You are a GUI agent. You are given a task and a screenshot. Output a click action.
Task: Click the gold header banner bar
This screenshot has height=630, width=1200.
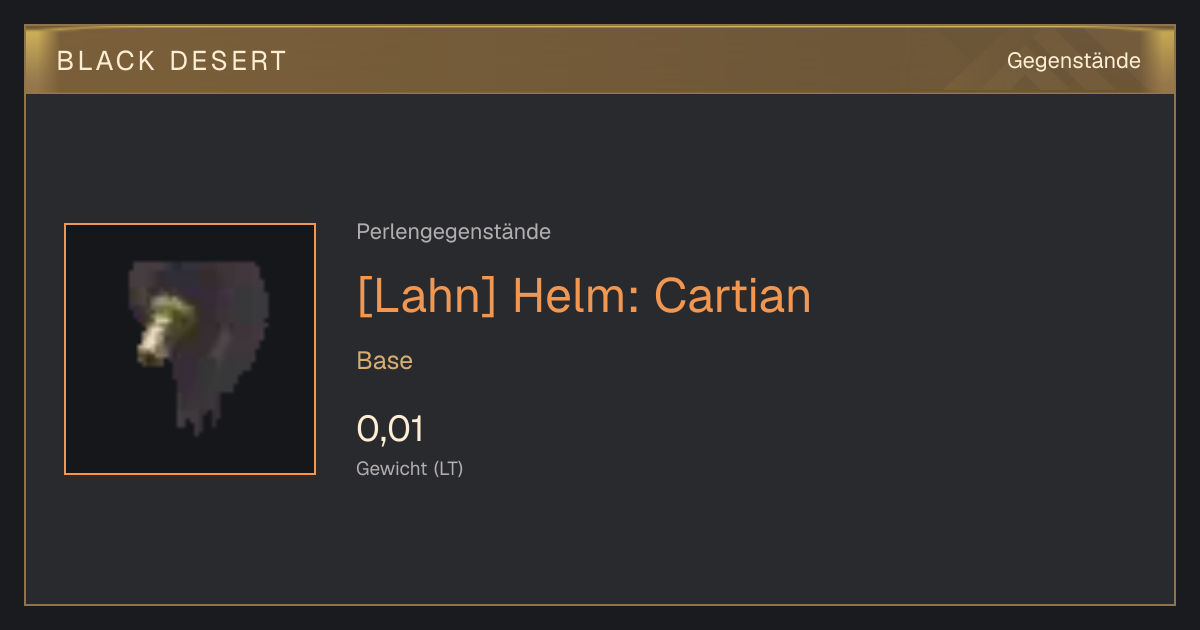[x=600, y=60]
